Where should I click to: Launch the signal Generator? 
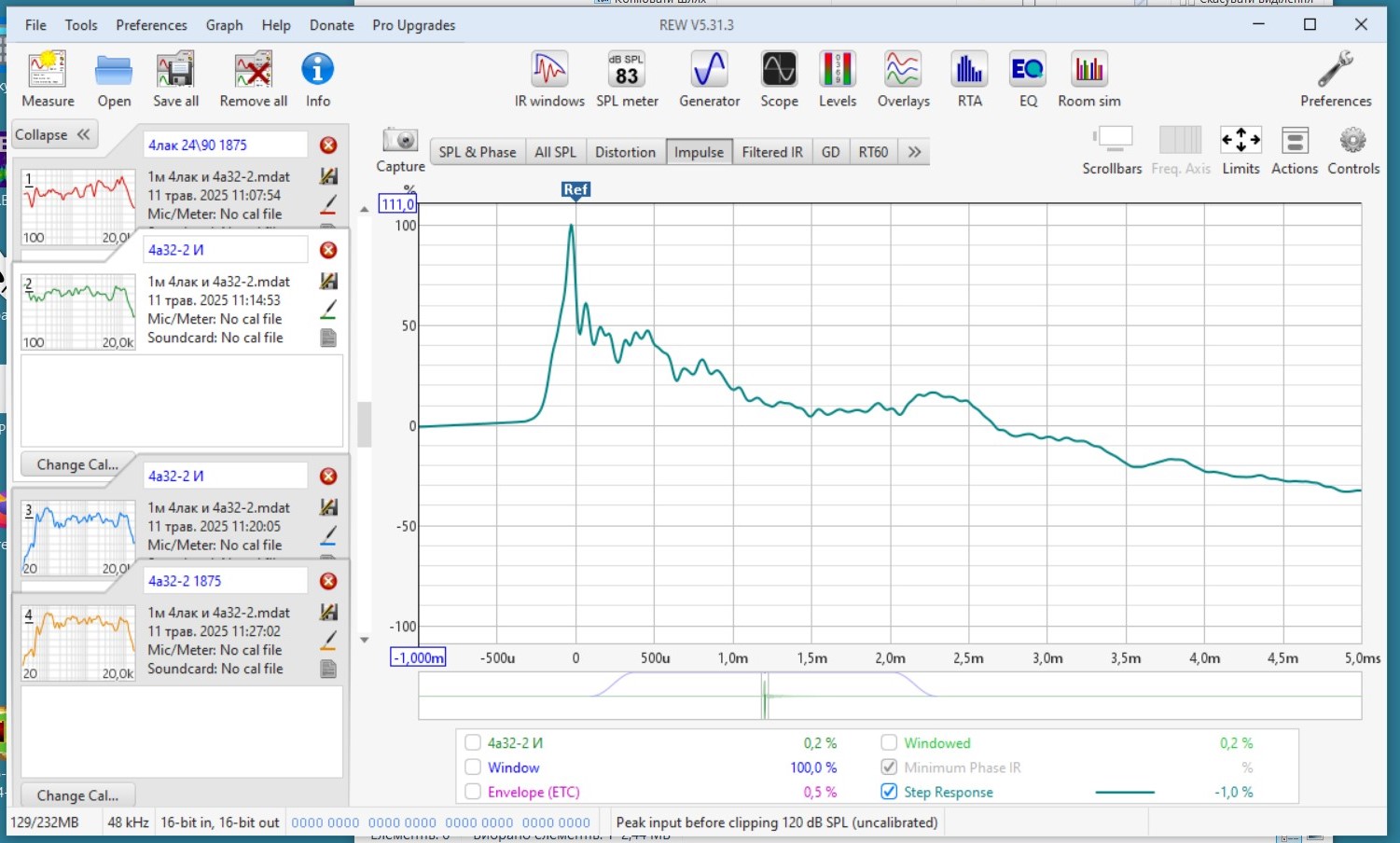[709, 79]
